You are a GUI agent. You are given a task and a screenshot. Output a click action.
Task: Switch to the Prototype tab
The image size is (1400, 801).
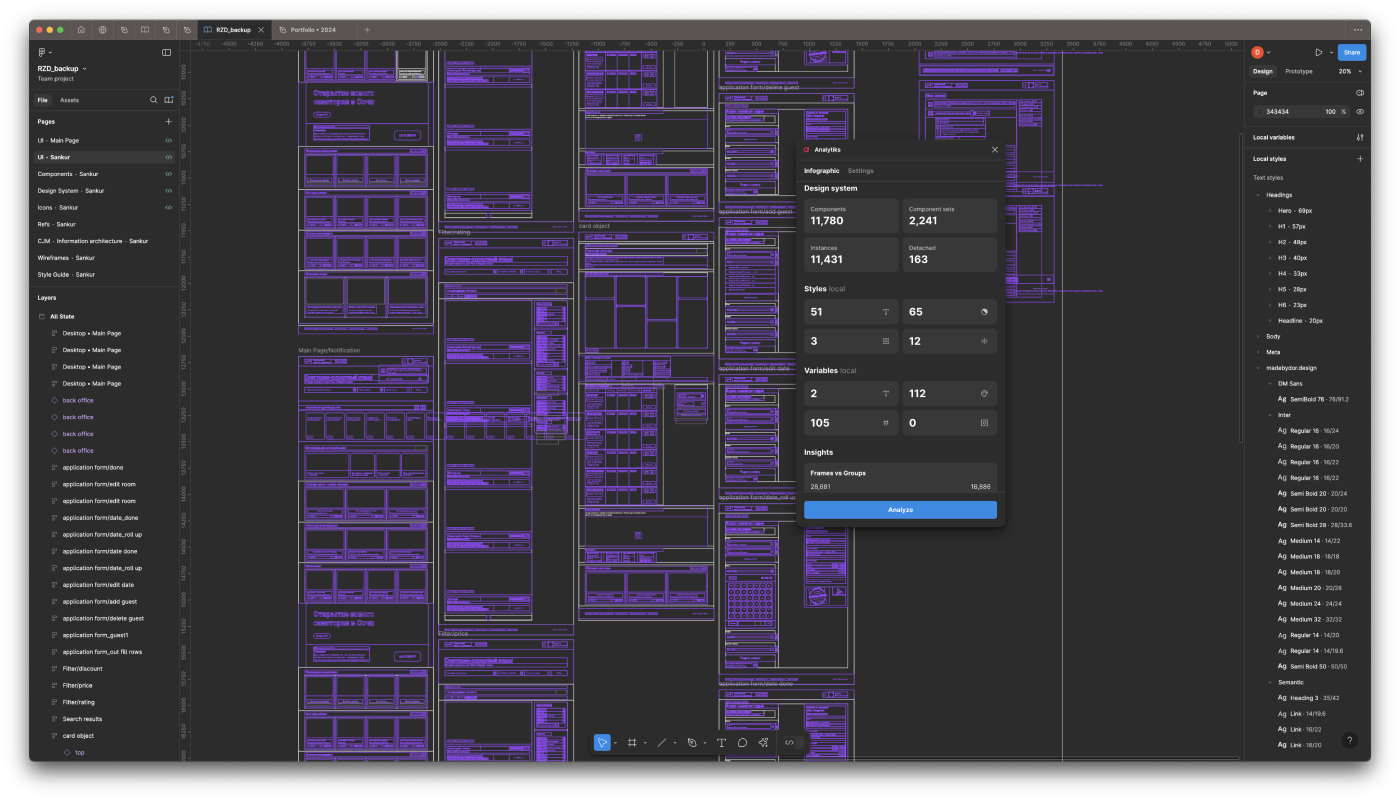pyautogui.click(x=1297, y=71)
